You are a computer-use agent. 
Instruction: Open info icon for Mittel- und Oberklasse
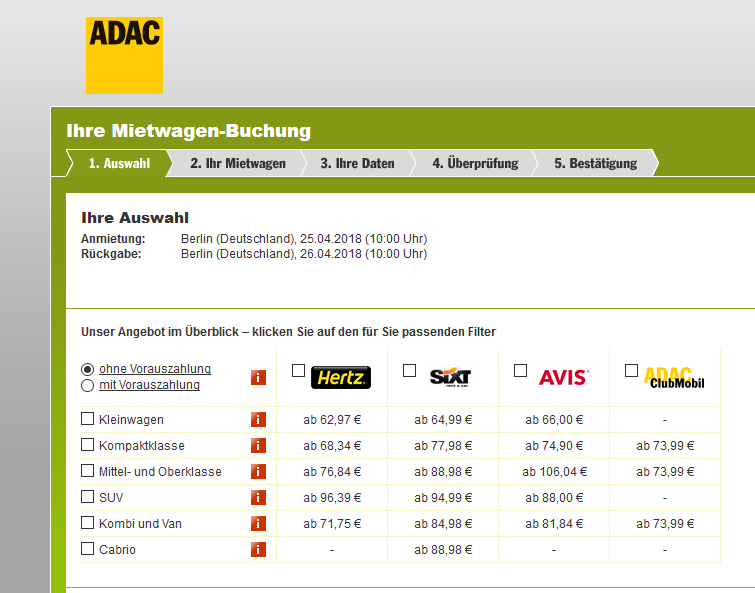pos(259,472)
